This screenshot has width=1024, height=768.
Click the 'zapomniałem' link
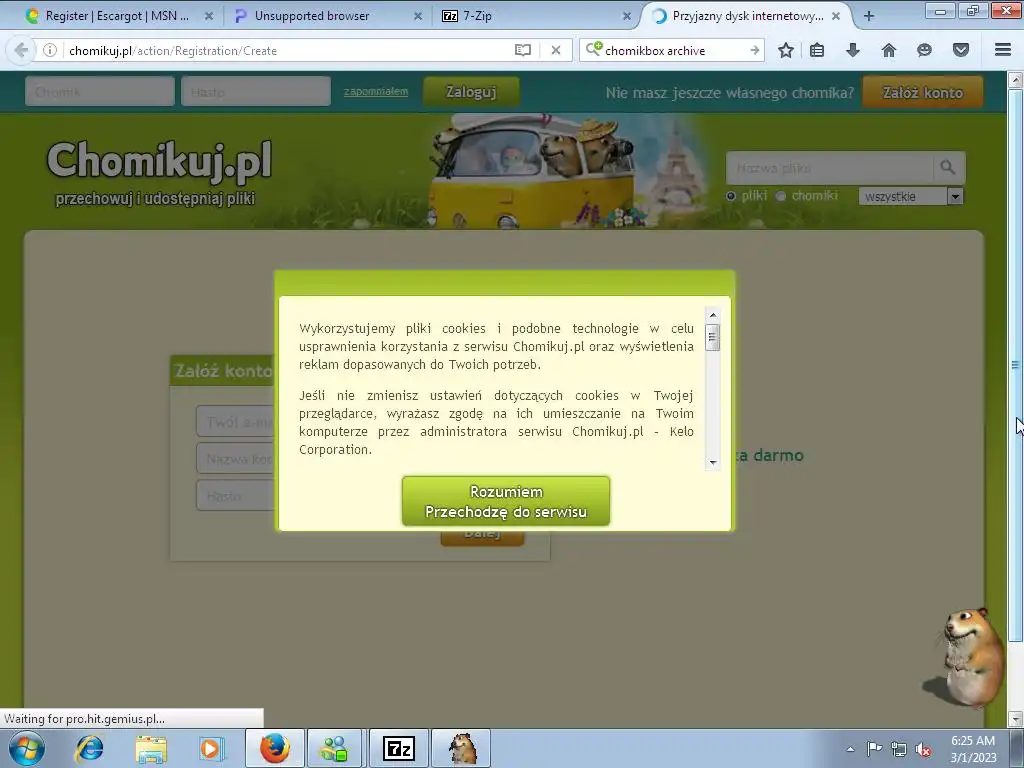[x=376, y=91]
